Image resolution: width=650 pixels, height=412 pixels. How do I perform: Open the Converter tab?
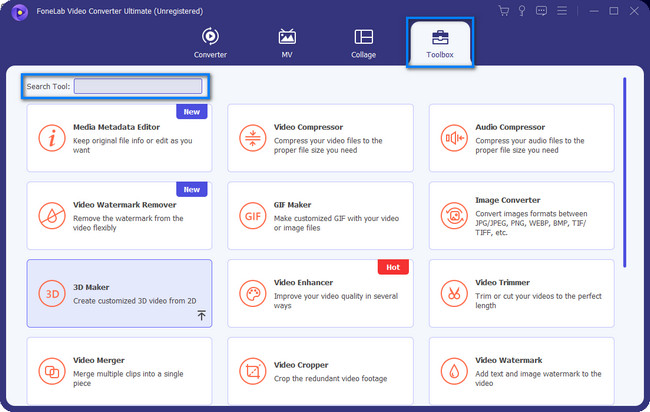(210, 43)
